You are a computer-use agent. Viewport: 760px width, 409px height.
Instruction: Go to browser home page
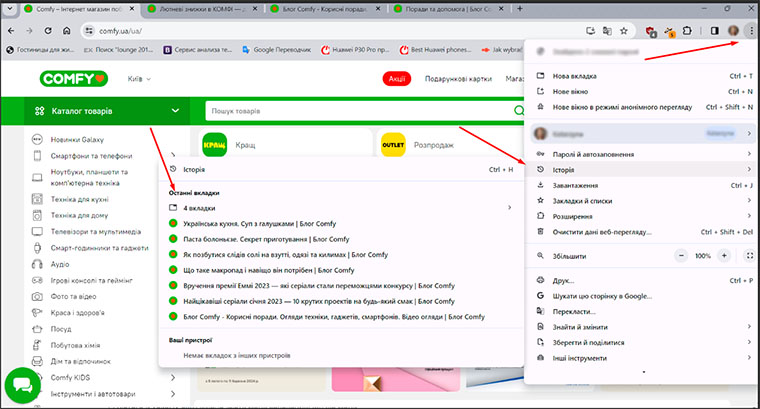point(66,31)
